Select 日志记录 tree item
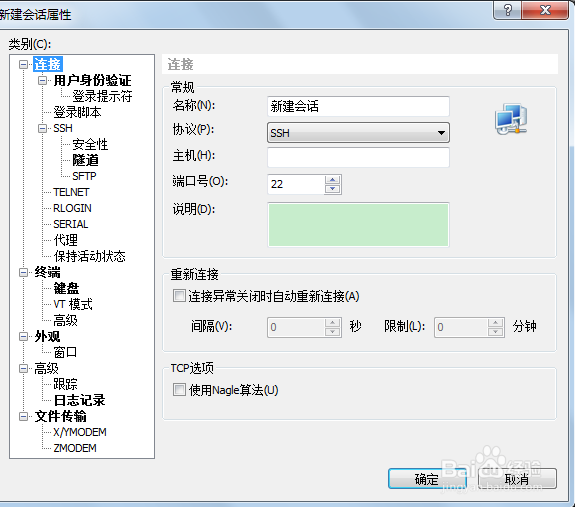 pyautogui.click(x=80, y=400)
